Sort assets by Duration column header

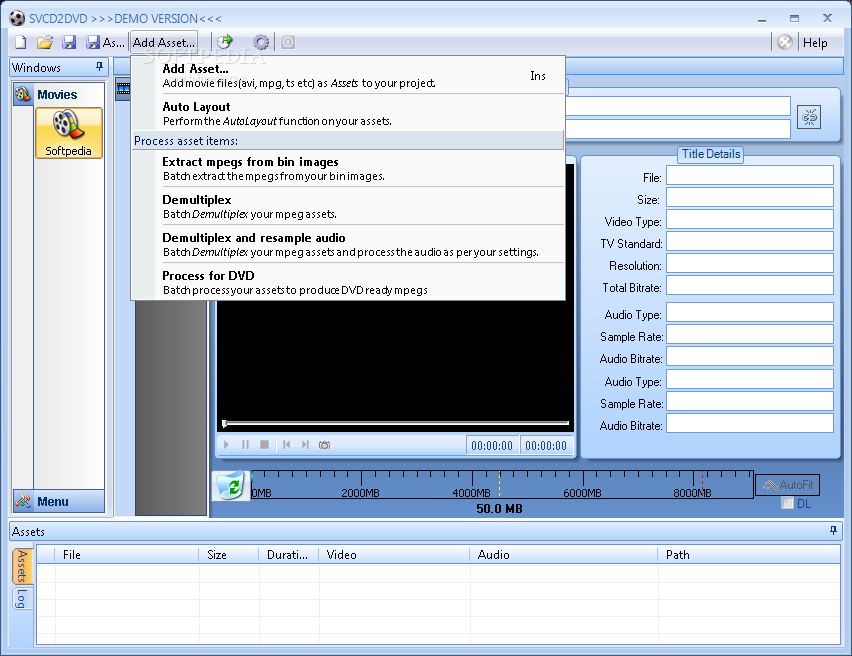pos(289,555)
